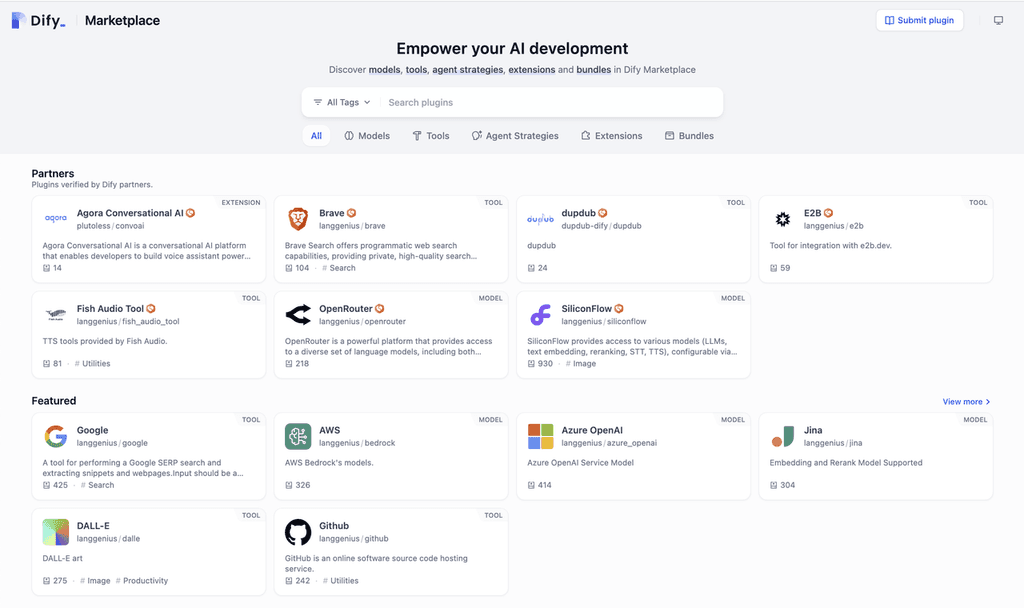The height and width of the screenshot is (608, 1024).
Task: Open DALL-E via its colorful icon
Action: tap(55, 532)
